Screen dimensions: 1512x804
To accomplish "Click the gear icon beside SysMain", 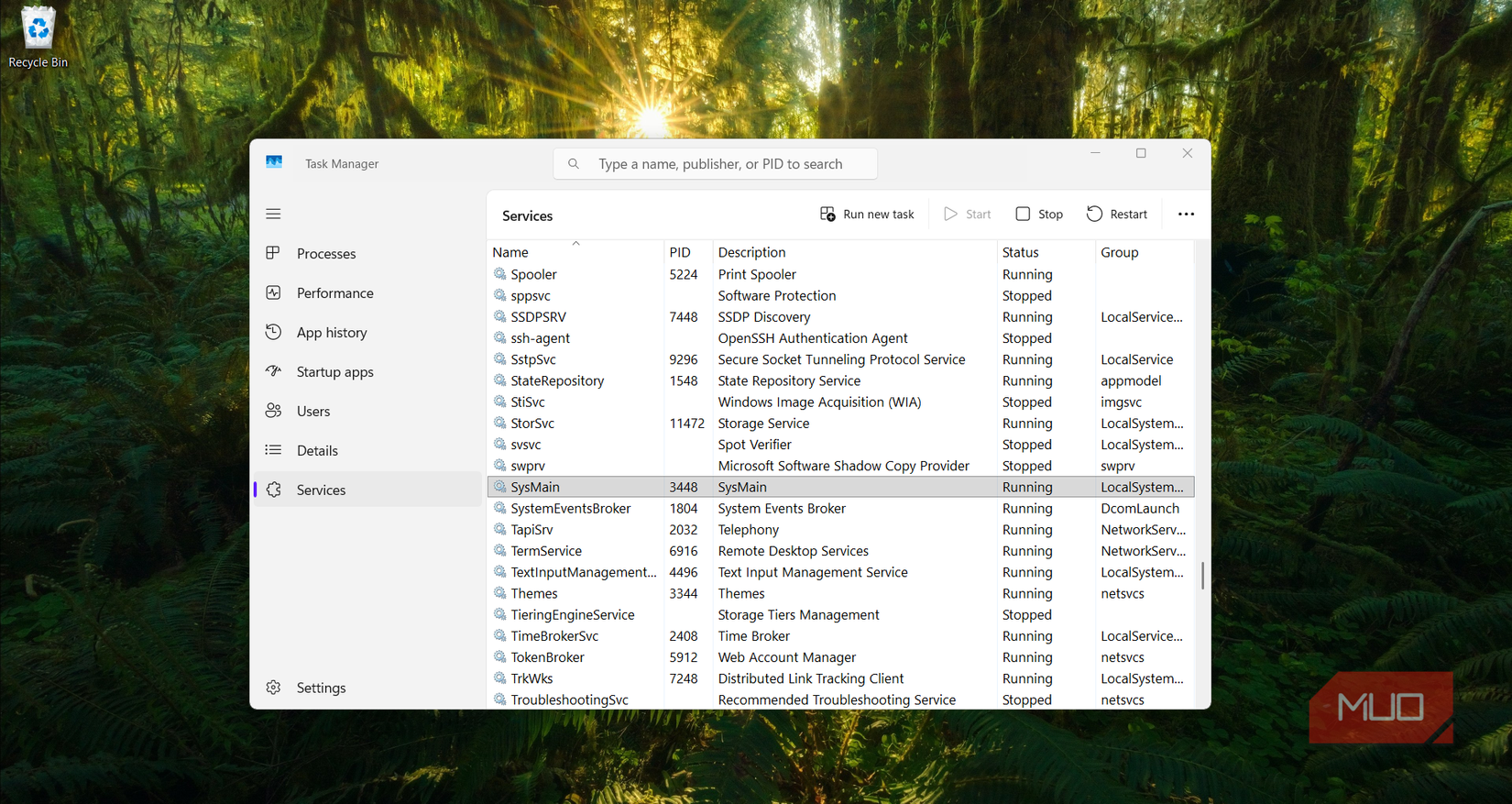I will coord(500,486).
